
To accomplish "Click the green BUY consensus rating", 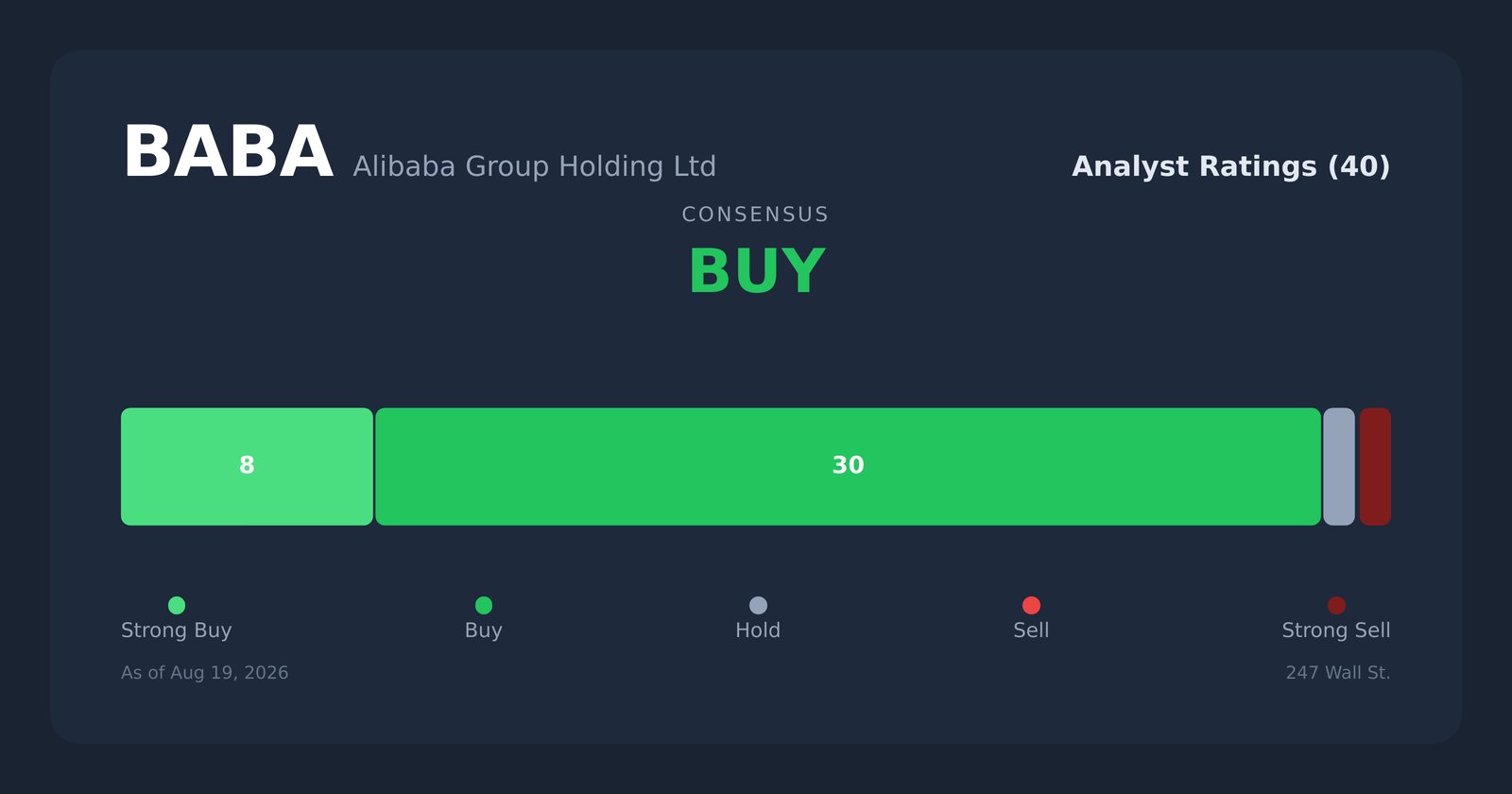I will [x=757, y=272].
